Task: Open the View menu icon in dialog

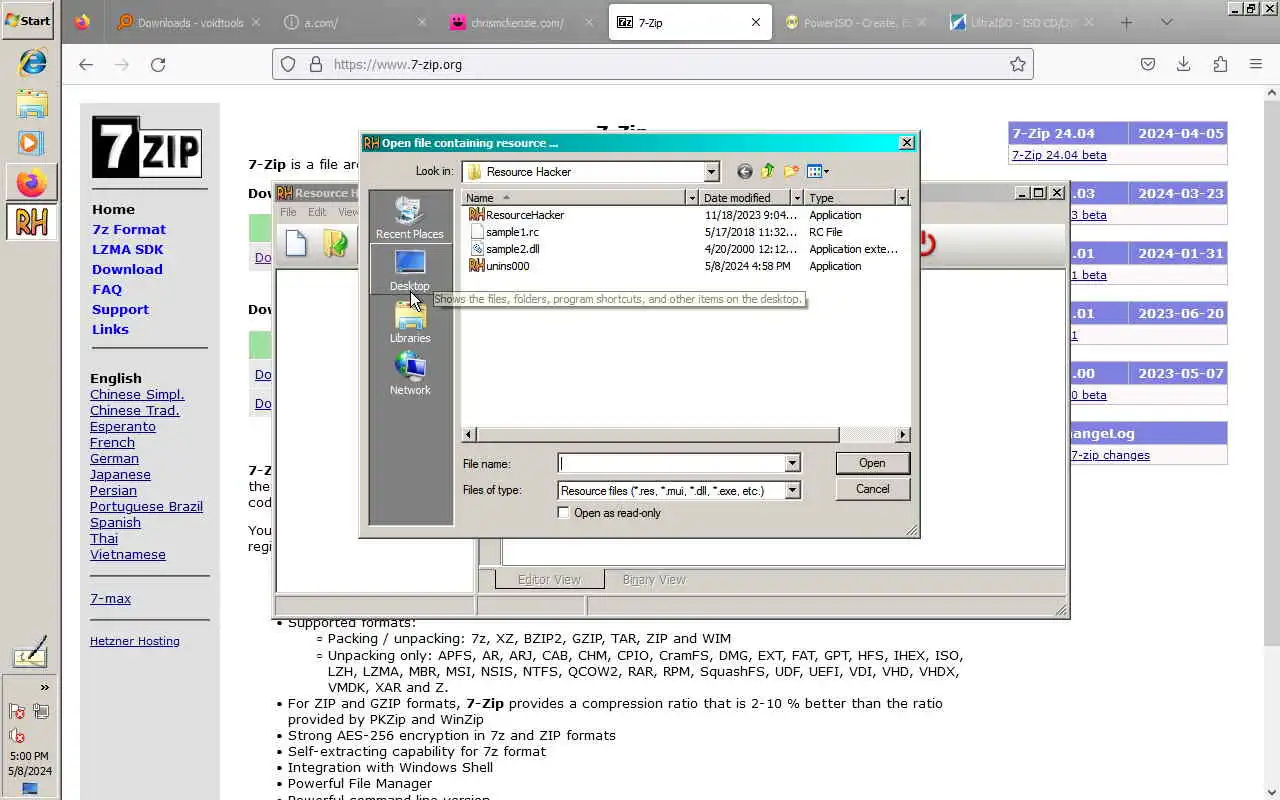Action: (x=818, y=171)
